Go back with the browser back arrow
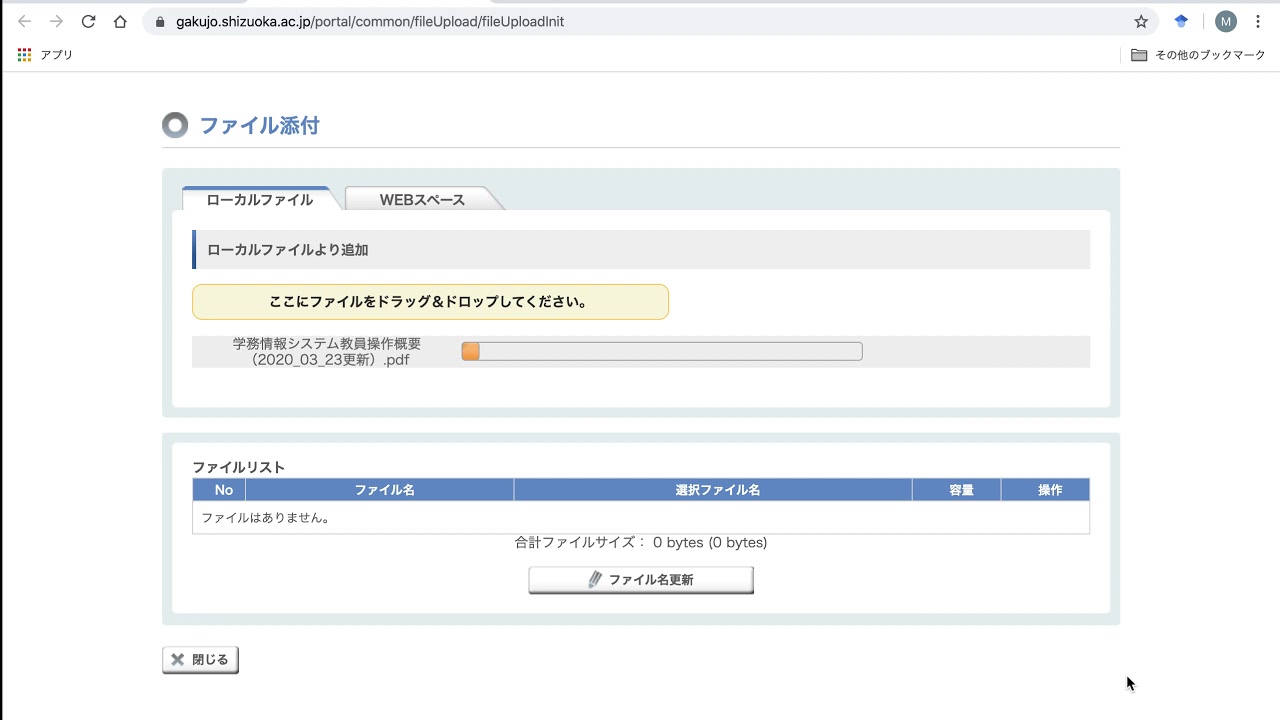 pos(24,21)
